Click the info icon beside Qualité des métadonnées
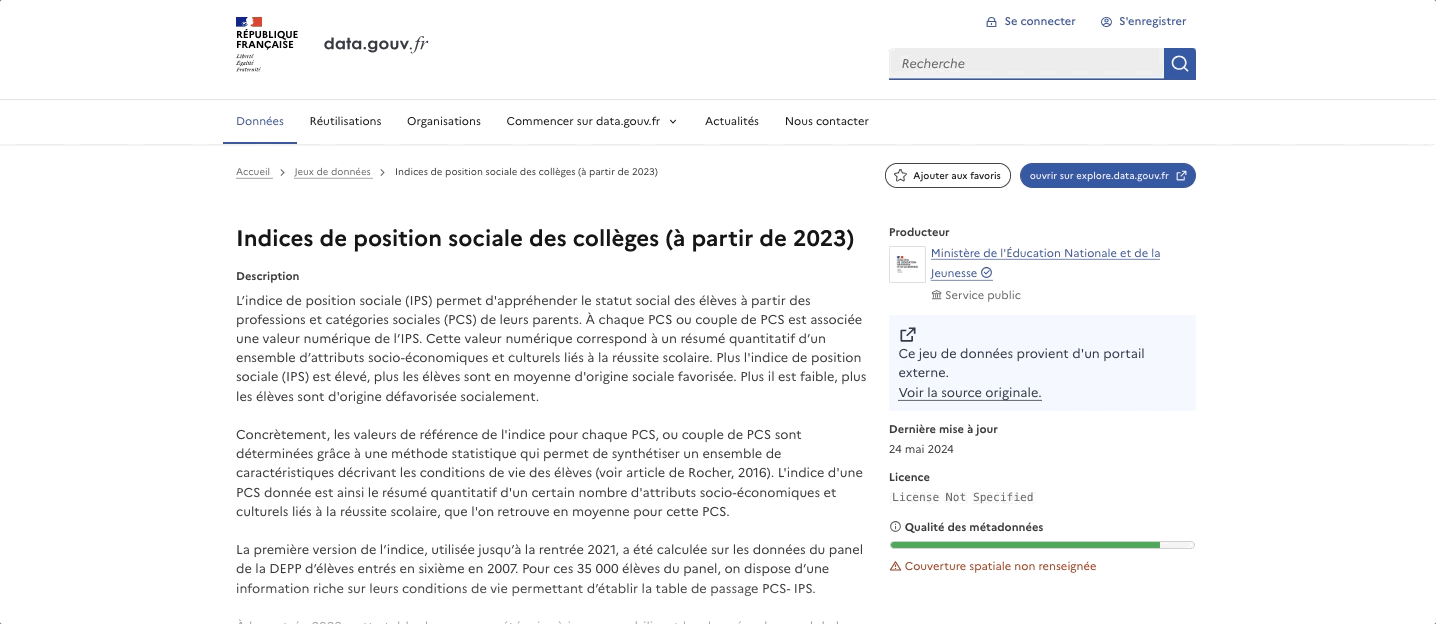 coord(895,527)
